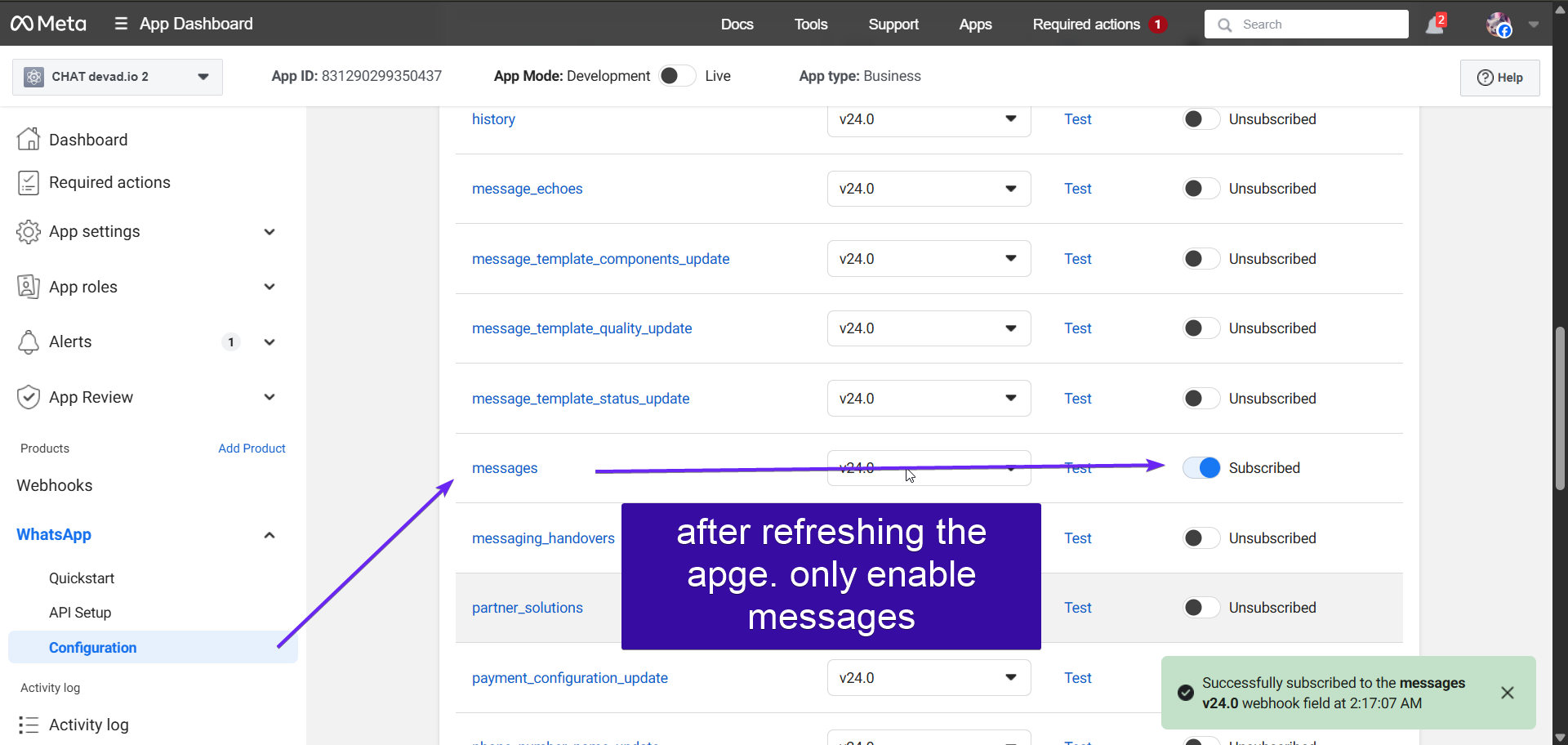Open version dropdown for message_template_status_update

(x=929, y=399)
